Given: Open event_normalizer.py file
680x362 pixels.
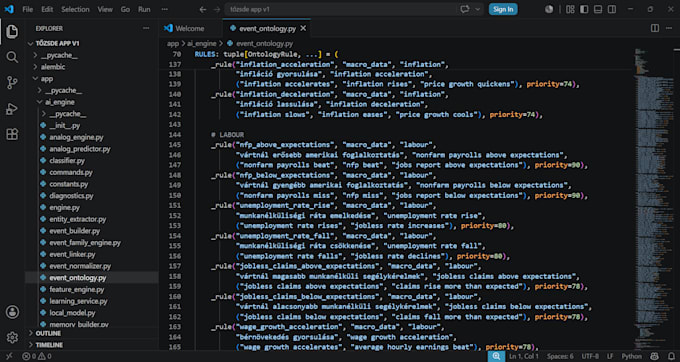Looking at the screenshot, I should point(80,266).
